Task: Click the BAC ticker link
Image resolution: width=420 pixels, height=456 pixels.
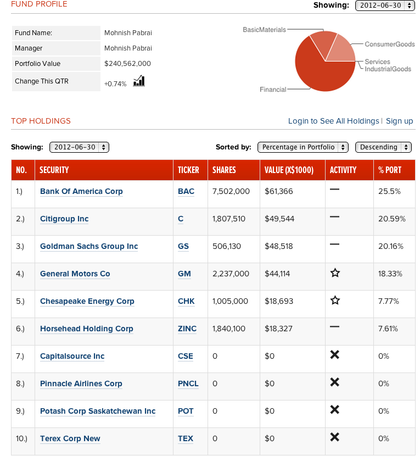Action: [186, 191]
